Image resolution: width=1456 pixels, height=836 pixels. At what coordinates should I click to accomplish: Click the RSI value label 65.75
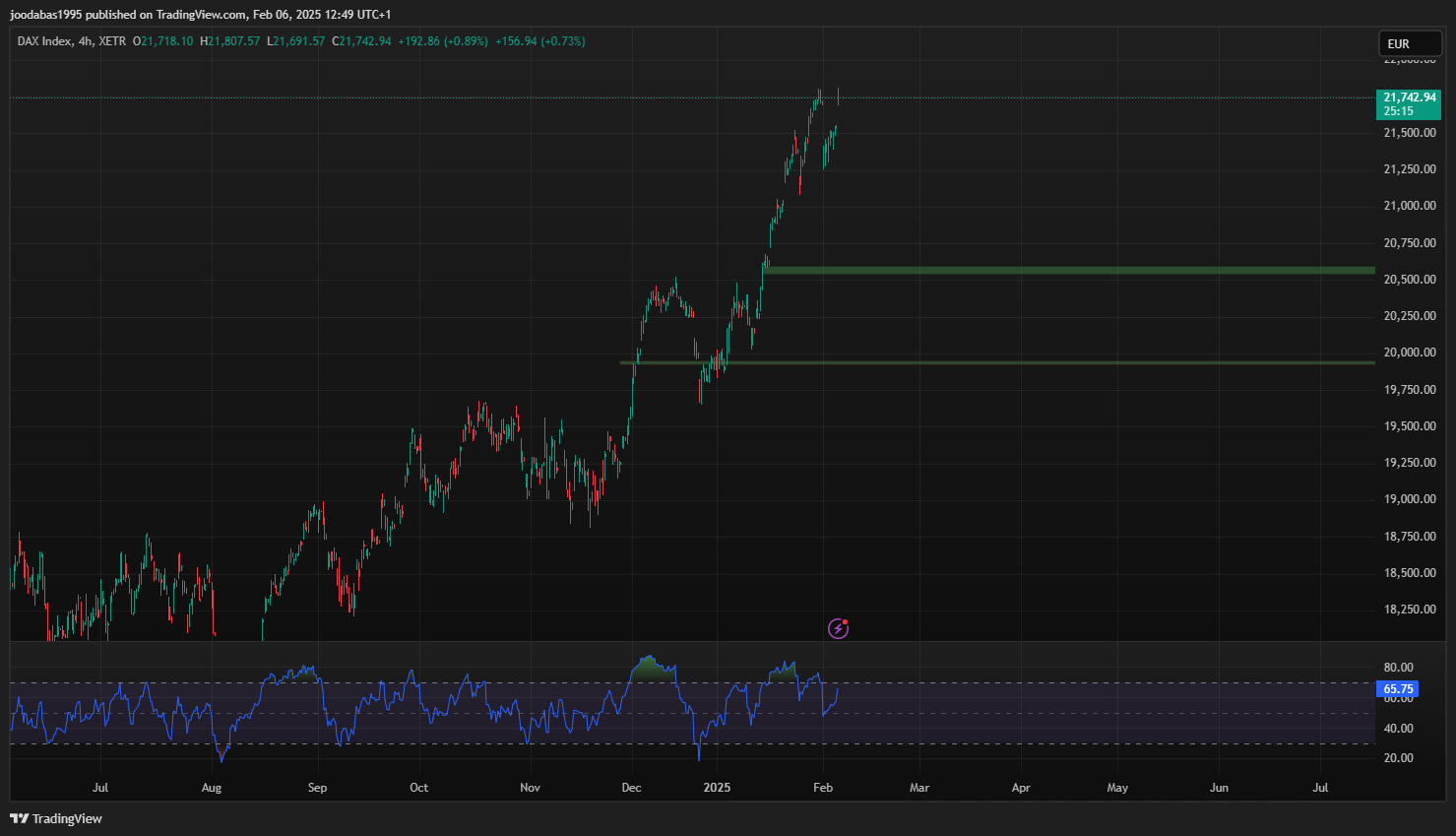point(1397,689)
